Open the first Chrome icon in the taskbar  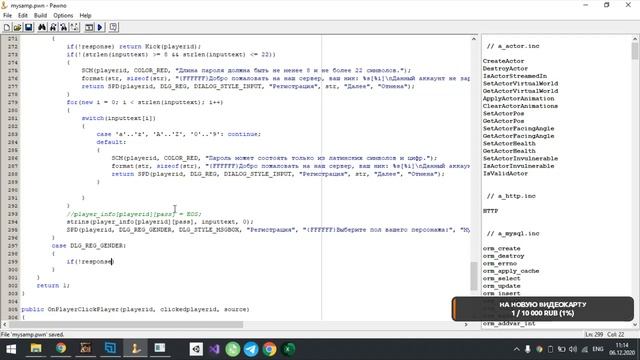click(x=61, y=349)
